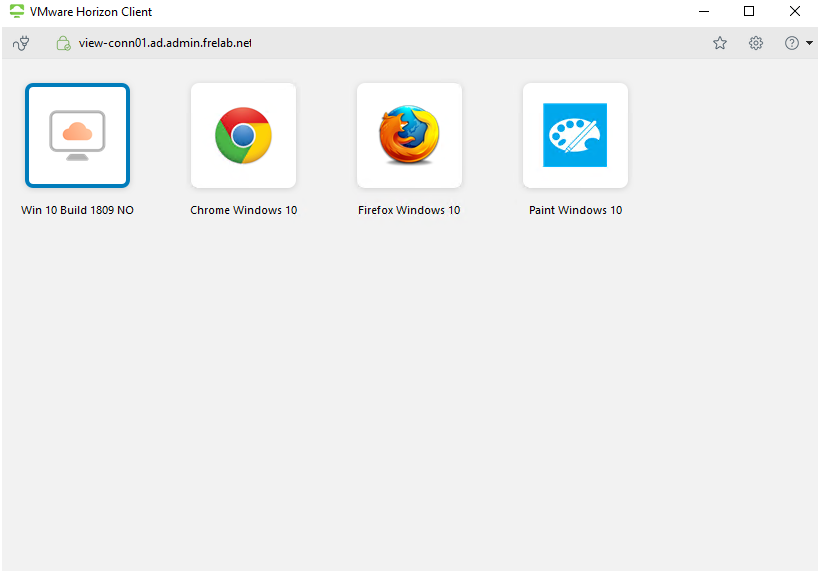Click the help question mark icon
The height and width of the screenshot is (576, 822).
tap(792, 43)
